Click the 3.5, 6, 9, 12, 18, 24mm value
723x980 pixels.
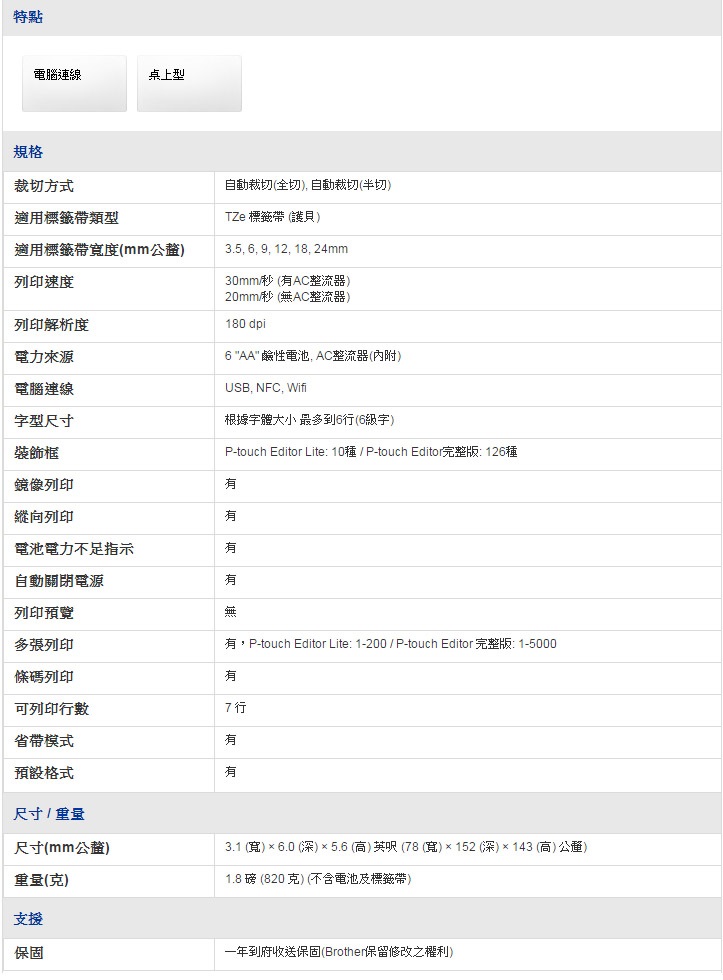286,249
